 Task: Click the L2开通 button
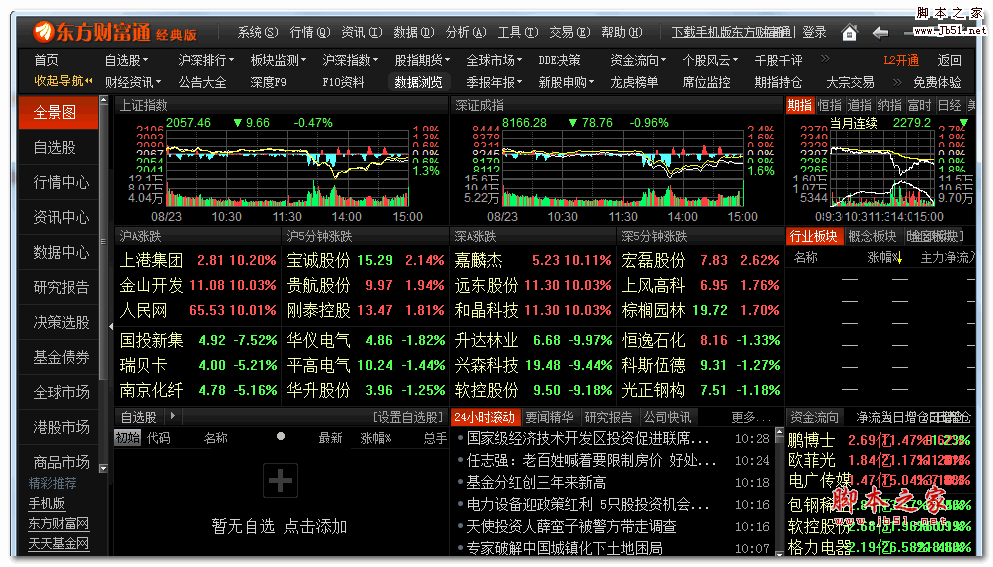coord(901,60)
